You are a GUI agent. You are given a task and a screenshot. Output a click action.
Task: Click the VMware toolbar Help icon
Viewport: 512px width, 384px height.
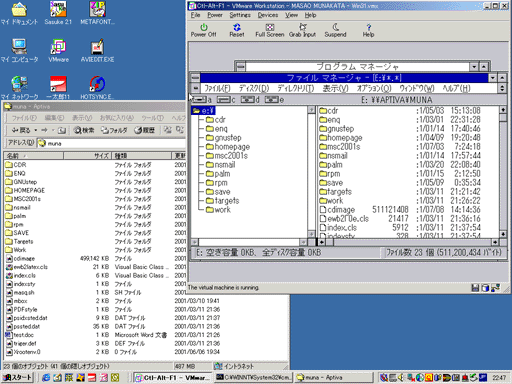[368, 30]
